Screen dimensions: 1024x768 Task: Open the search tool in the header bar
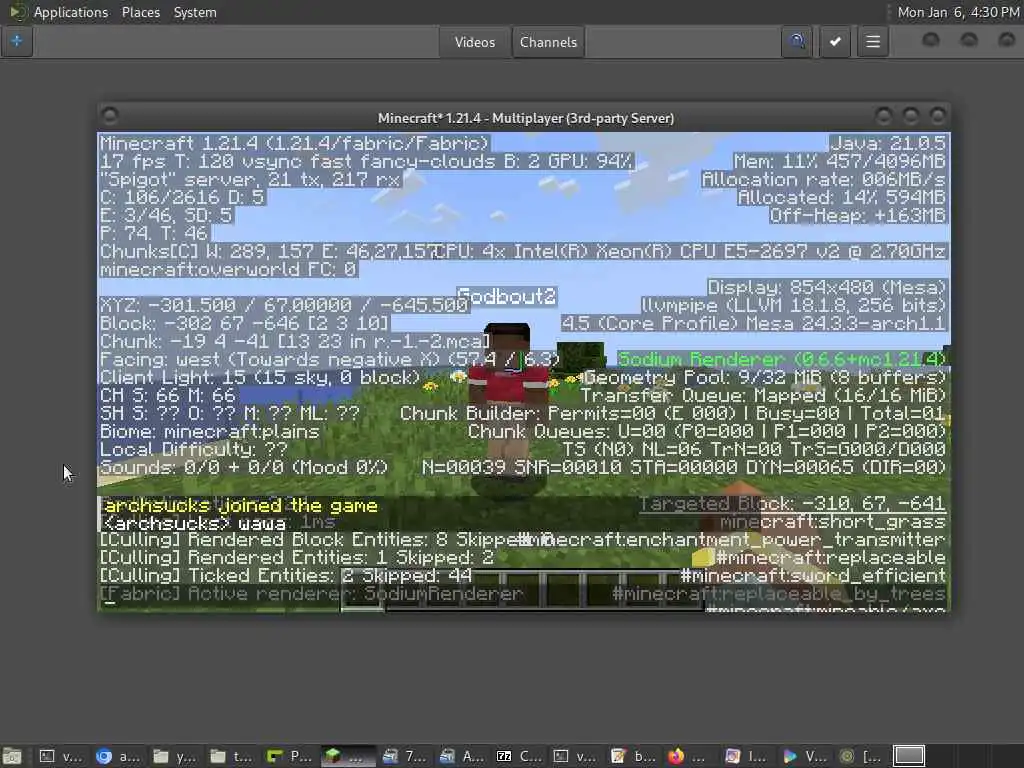[797, 42]
